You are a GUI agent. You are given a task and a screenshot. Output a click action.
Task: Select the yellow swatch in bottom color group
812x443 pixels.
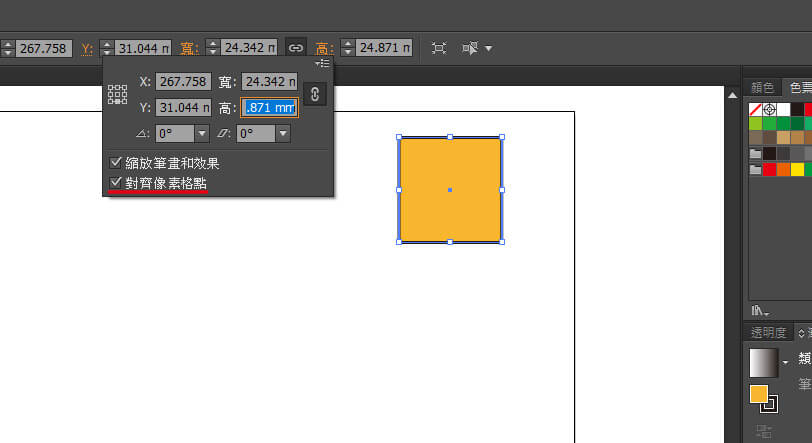tap(798, 169)
